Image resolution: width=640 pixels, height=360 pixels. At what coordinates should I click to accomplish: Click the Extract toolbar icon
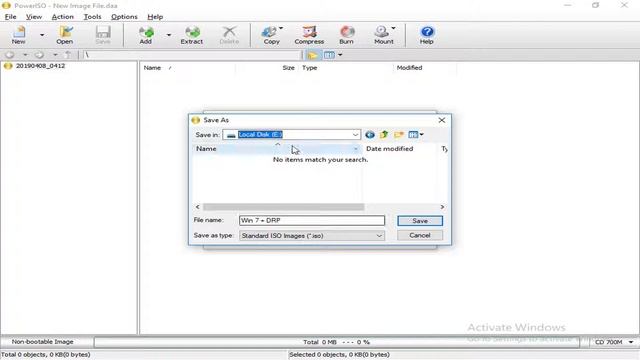point(191,35)
